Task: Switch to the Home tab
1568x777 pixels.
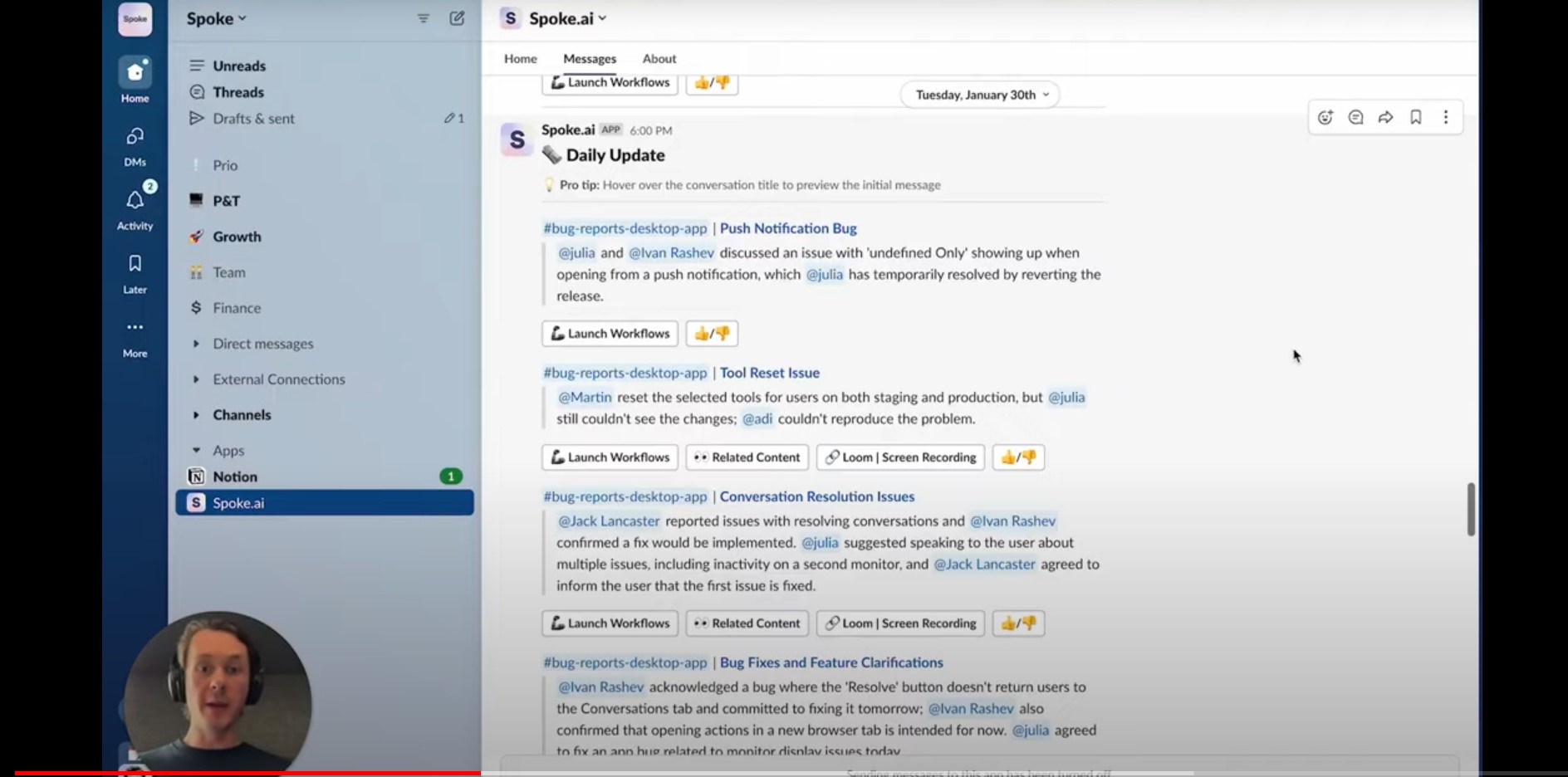Action: pyautogui.click(x=521, y=59)
